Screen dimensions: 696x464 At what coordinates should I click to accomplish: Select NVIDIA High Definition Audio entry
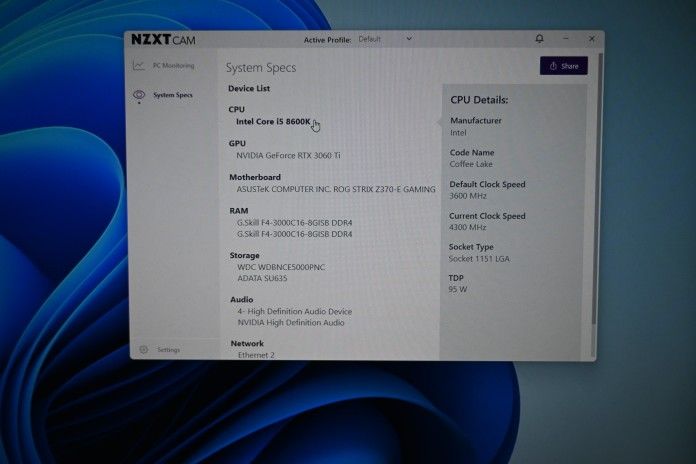point(291,323)
